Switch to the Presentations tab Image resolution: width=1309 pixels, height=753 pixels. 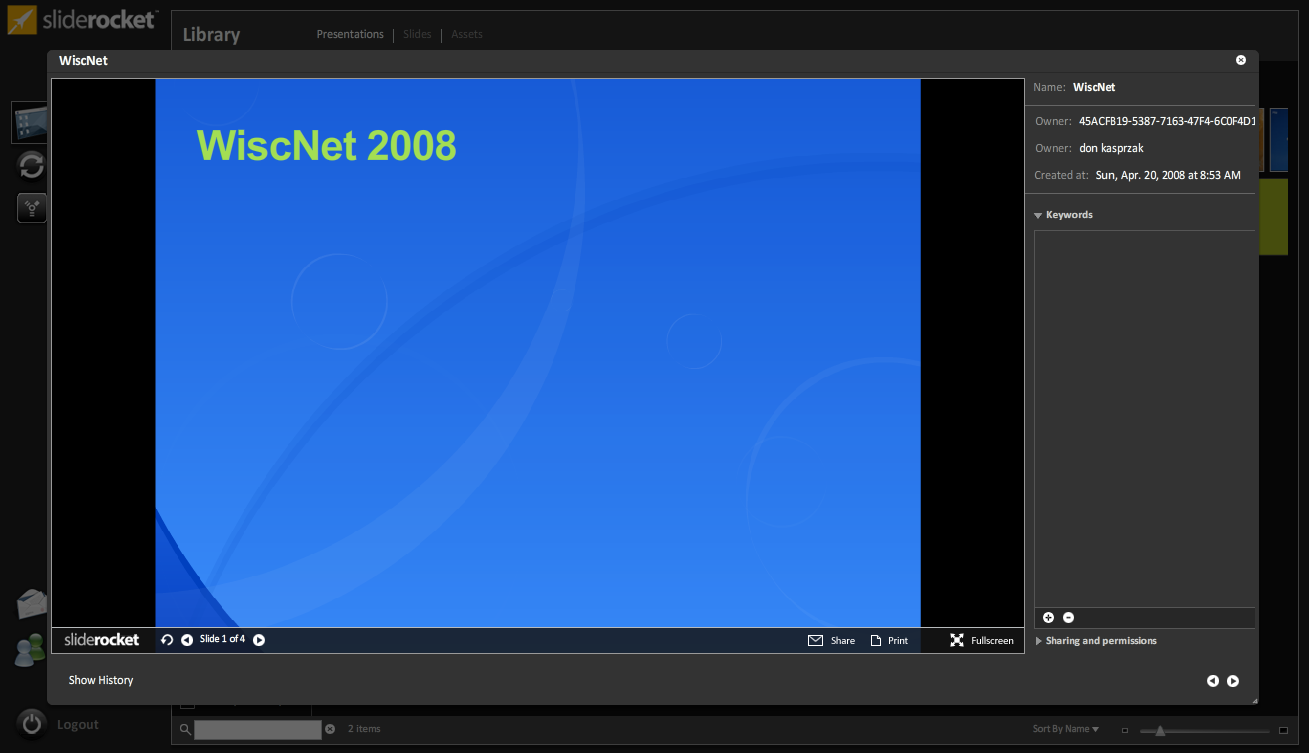(350, 34)
